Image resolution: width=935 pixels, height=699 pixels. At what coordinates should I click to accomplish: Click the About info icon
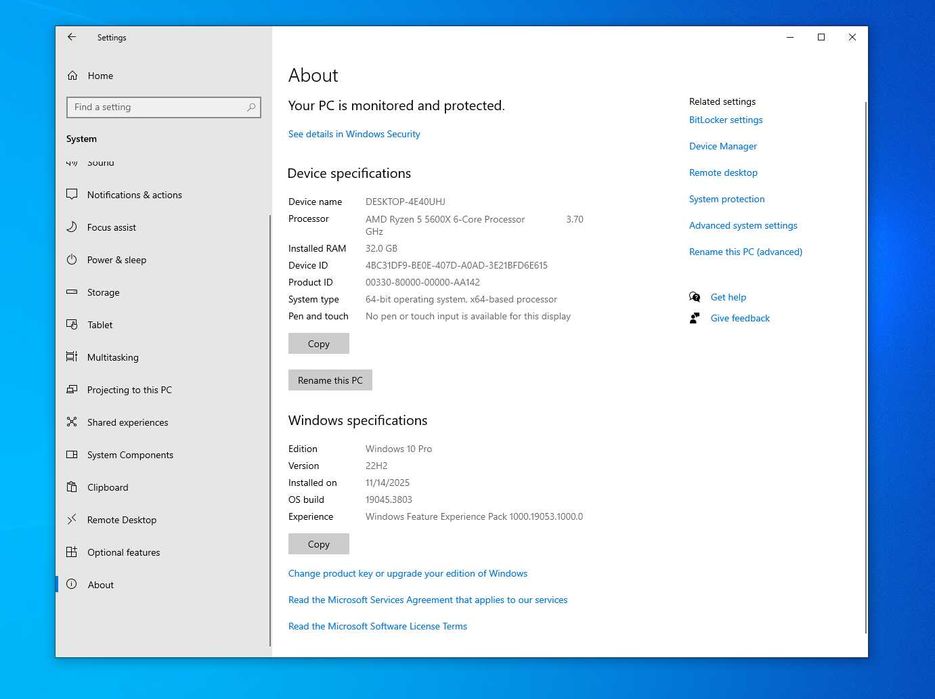point(72,584)
